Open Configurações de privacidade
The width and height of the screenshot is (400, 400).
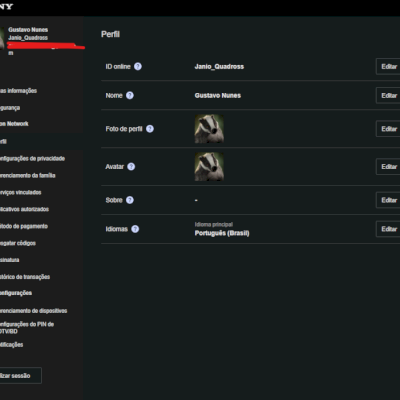tap(32, 158)
